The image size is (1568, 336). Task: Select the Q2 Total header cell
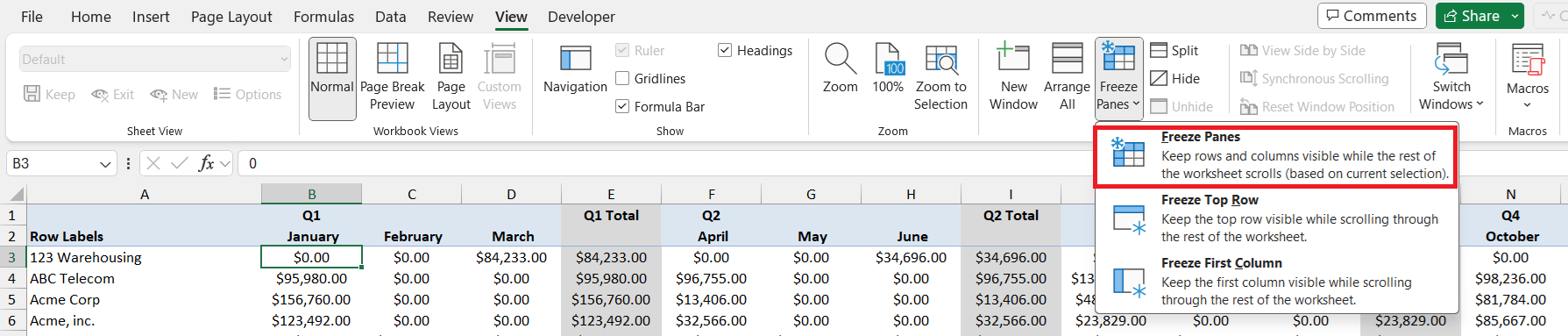1011,216
